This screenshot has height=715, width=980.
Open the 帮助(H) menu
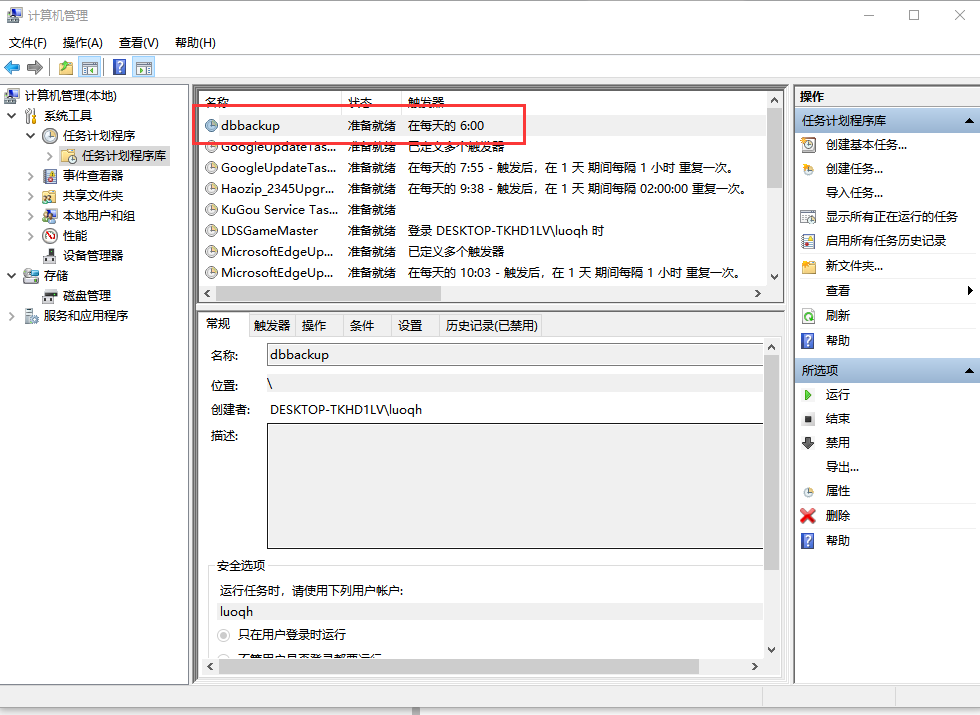point(195,42)
